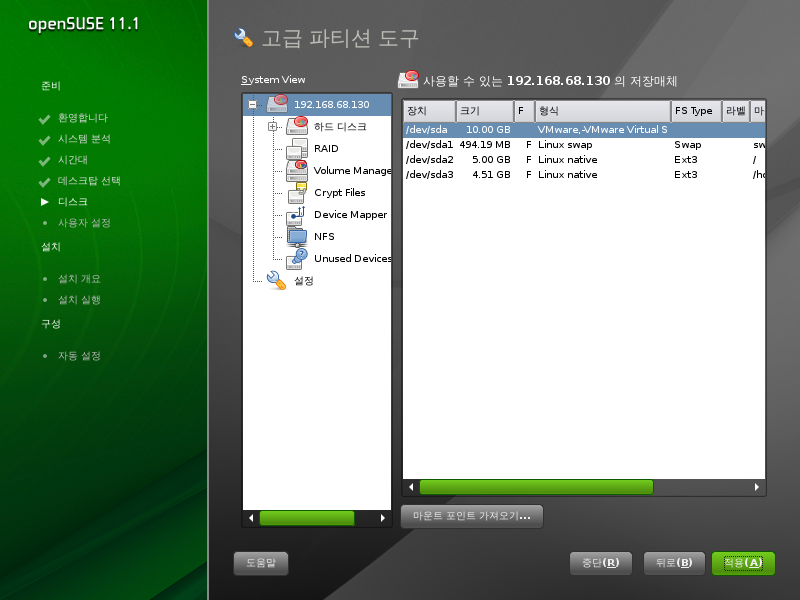Select NFS in the System View tree
The image size is (800, 600).
(324, 236)
